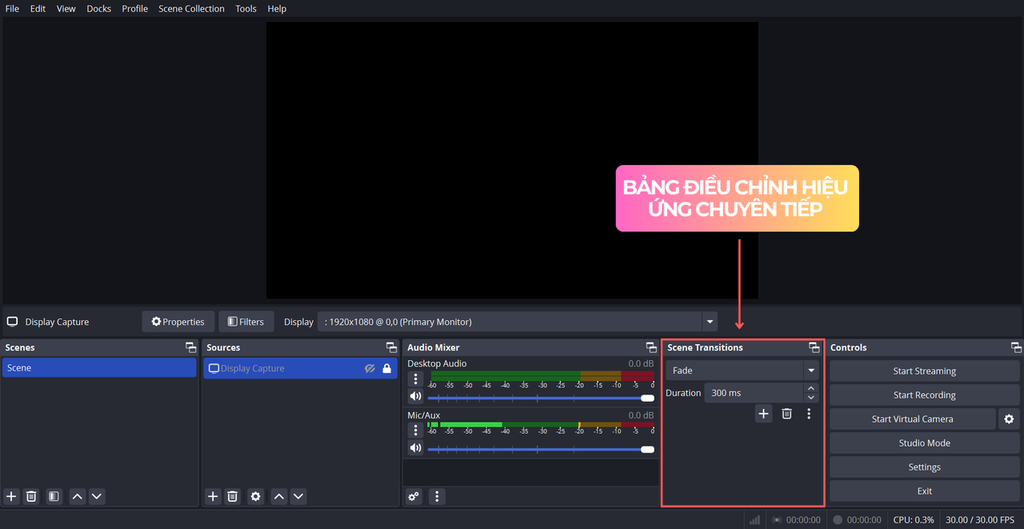
Task: Click the black preview canvas
Action: (x=512, y=161)
